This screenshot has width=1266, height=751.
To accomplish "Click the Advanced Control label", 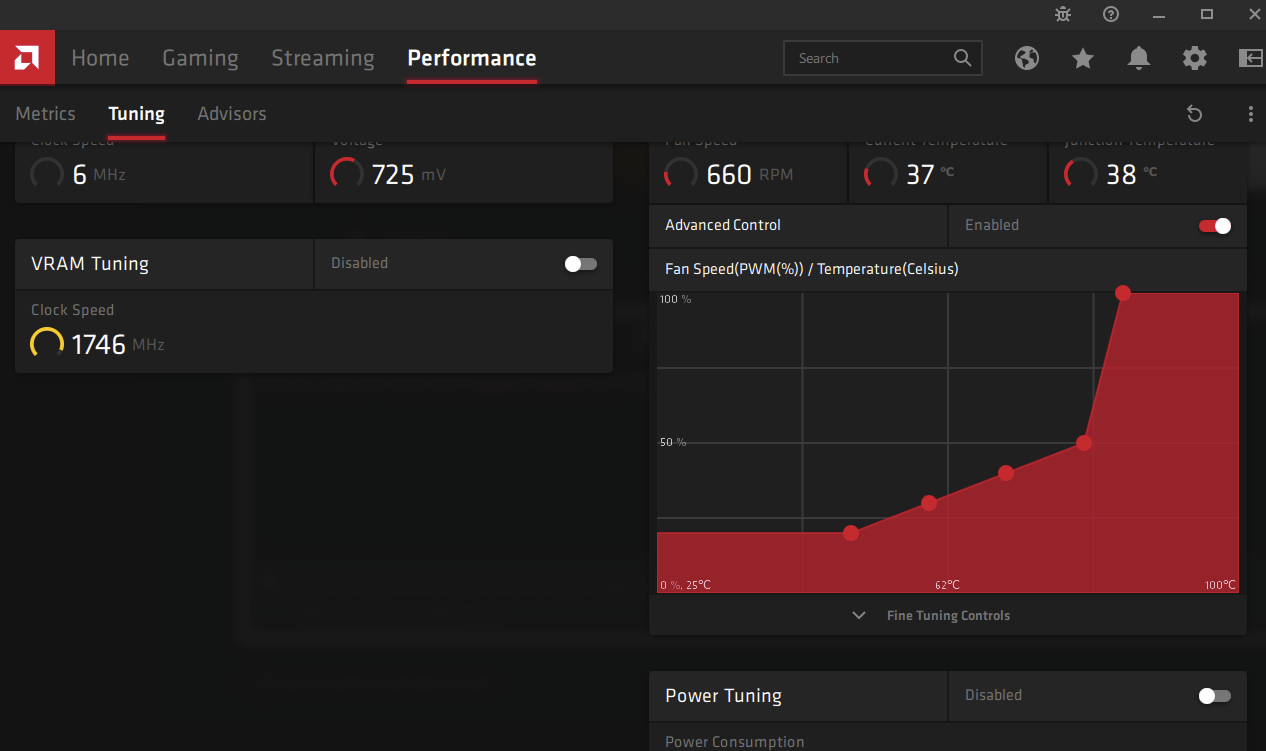I will click(x=723, y=226).
